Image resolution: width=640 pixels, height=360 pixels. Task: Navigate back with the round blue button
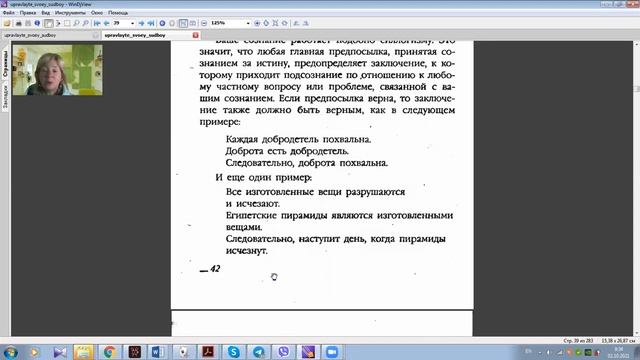tap(162, 23)
